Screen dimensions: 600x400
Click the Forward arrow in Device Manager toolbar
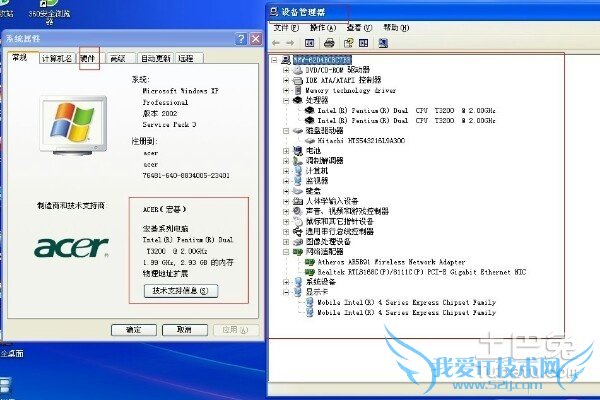pyautogui.click(x=290, y=43)
